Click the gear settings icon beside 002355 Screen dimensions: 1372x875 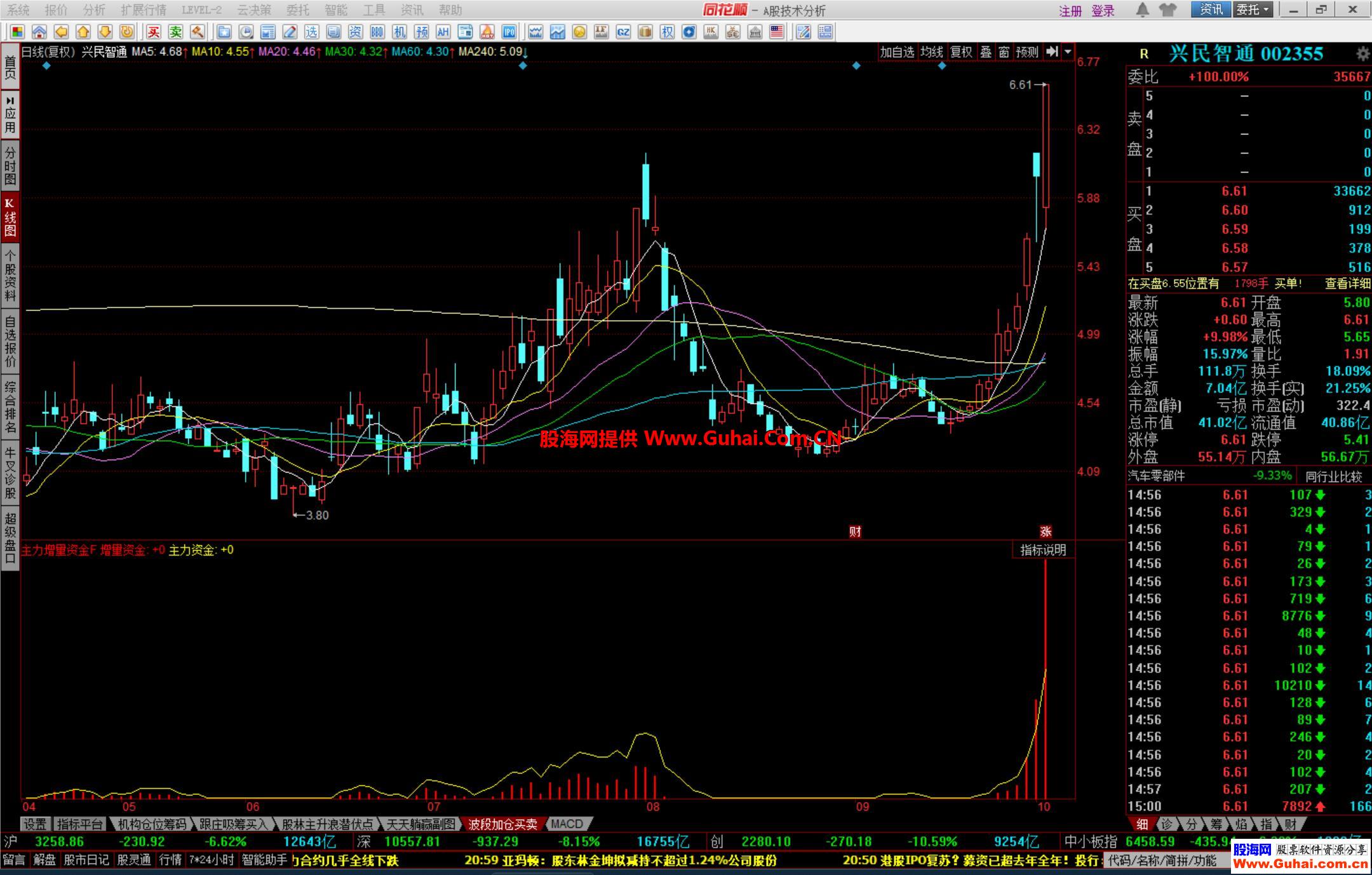pyautogui.click(x=1362, y=54)
